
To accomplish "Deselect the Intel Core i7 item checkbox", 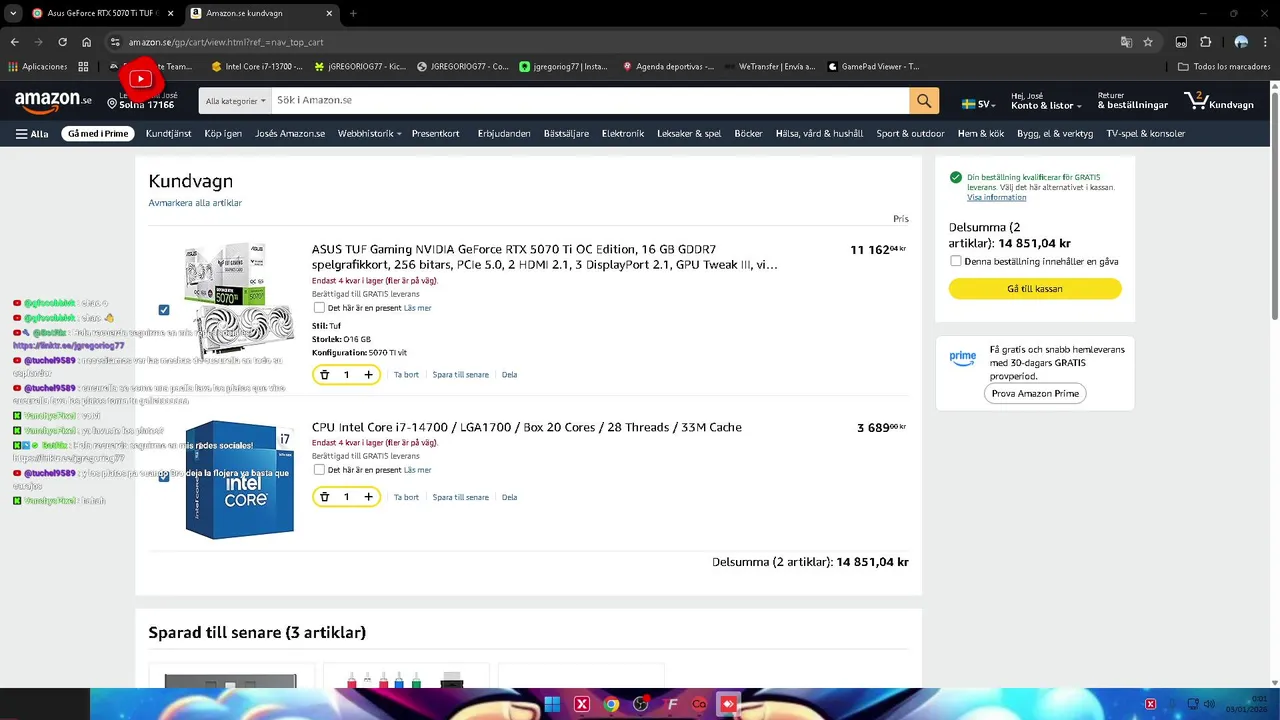I will tap(164, 476).
